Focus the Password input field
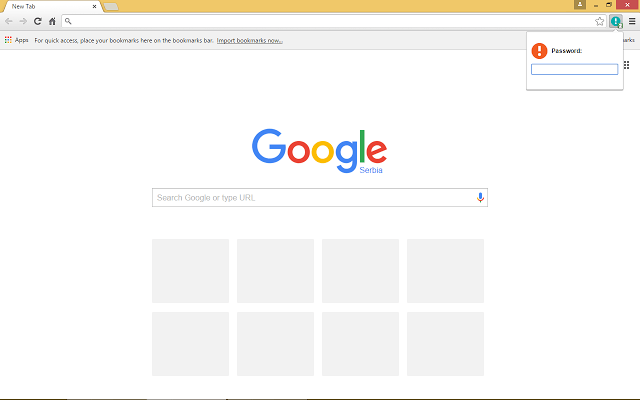 coord(574,70)
